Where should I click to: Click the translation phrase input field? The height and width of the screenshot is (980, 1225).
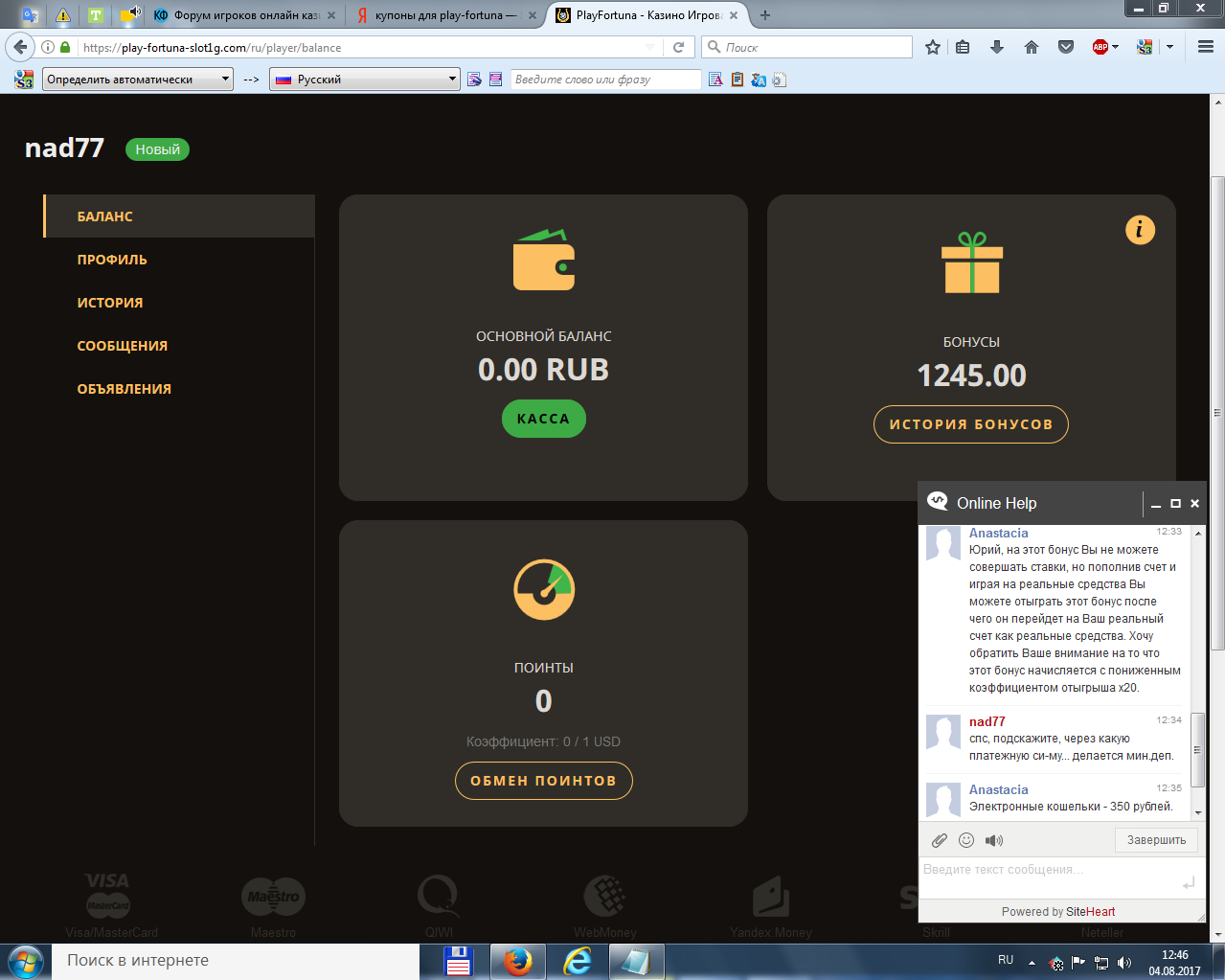click(x=605, y=80)
